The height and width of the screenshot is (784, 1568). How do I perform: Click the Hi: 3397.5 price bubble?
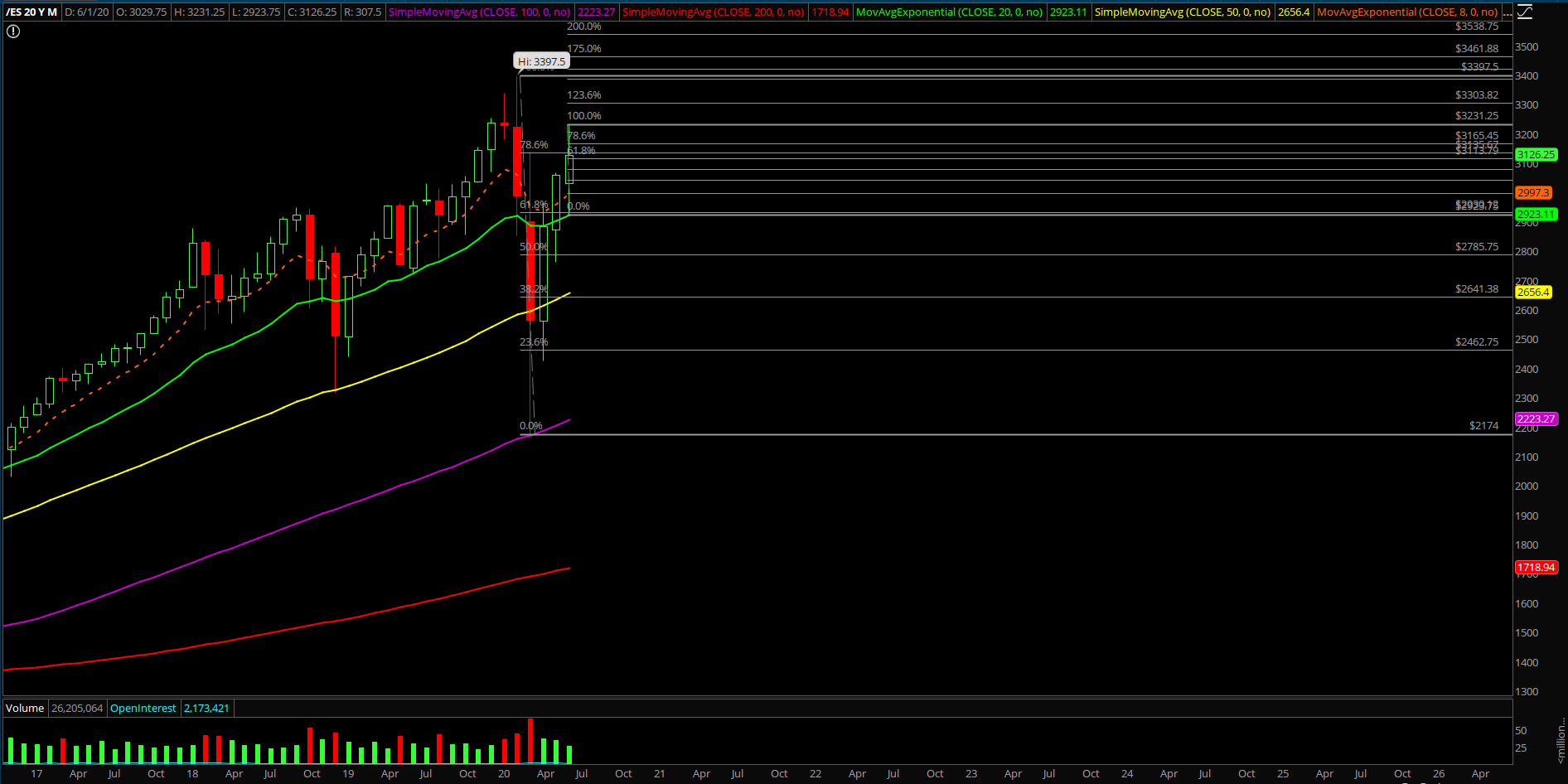coord(542,61)
